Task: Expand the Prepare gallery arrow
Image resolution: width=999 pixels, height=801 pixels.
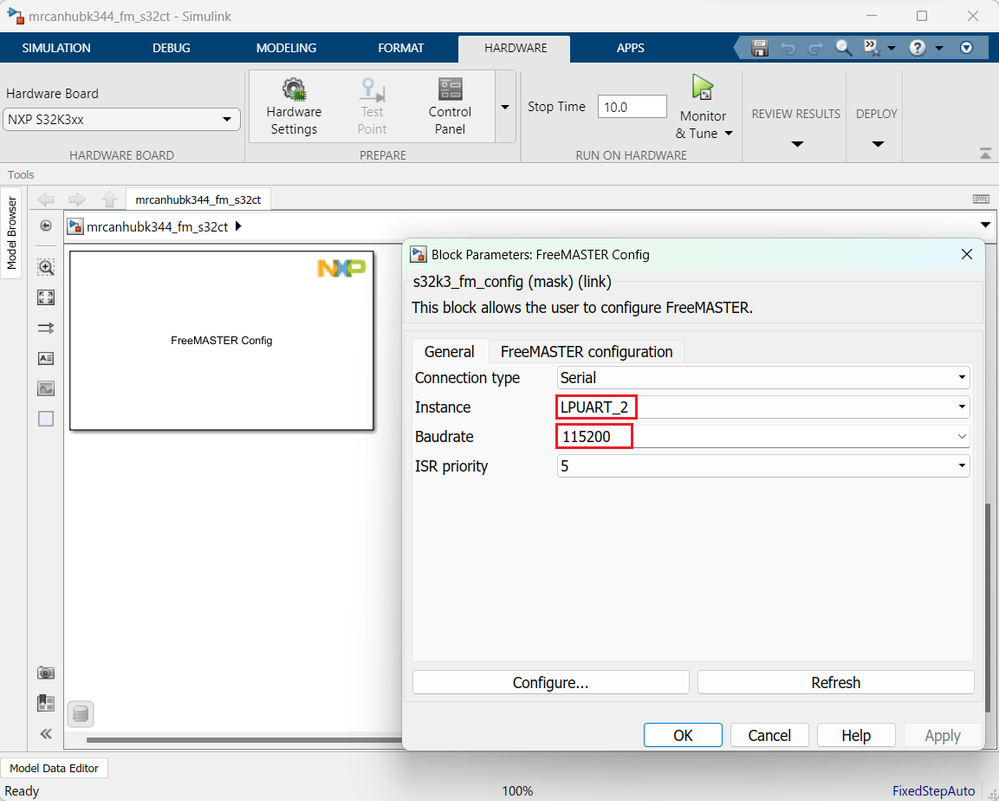Action: (505, 106)
